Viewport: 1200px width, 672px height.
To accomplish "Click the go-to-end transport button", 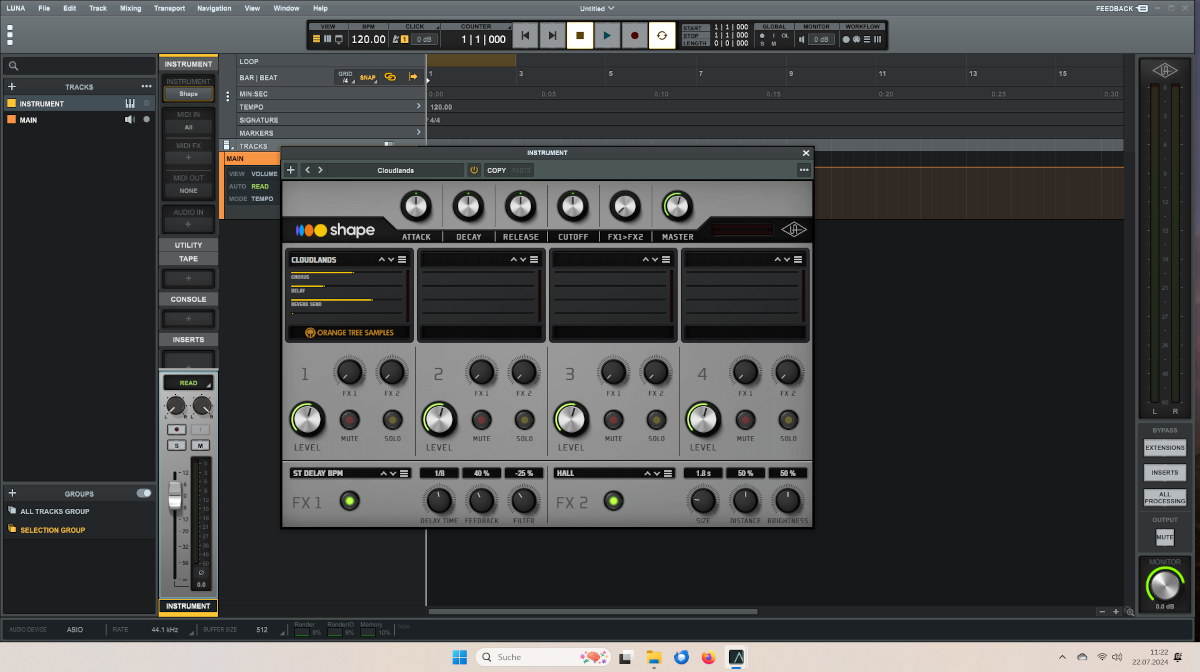I will [552, 36].
